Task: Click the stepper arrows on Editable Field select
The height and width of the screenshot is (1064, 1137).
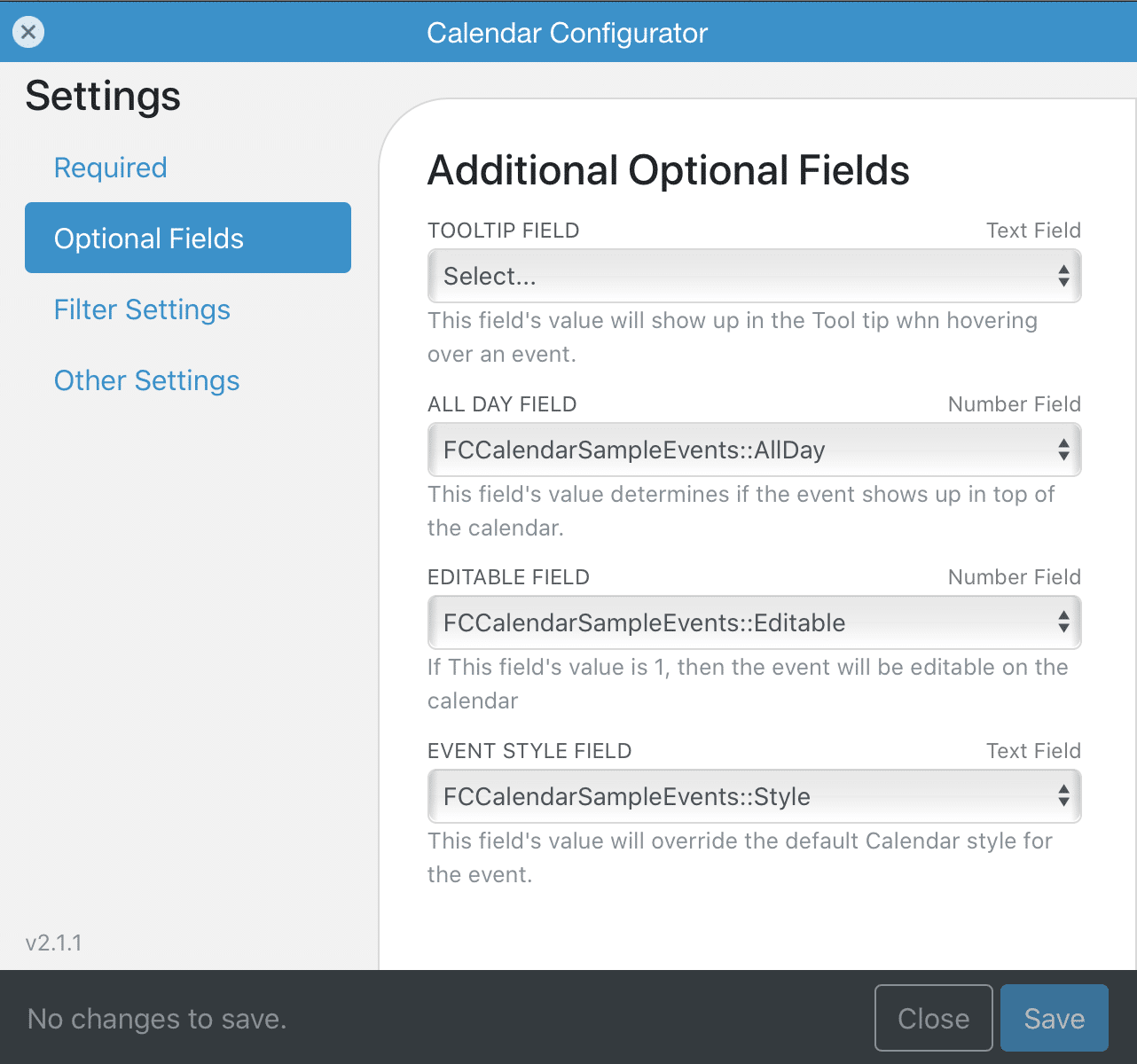Action: pos(1063,622)
